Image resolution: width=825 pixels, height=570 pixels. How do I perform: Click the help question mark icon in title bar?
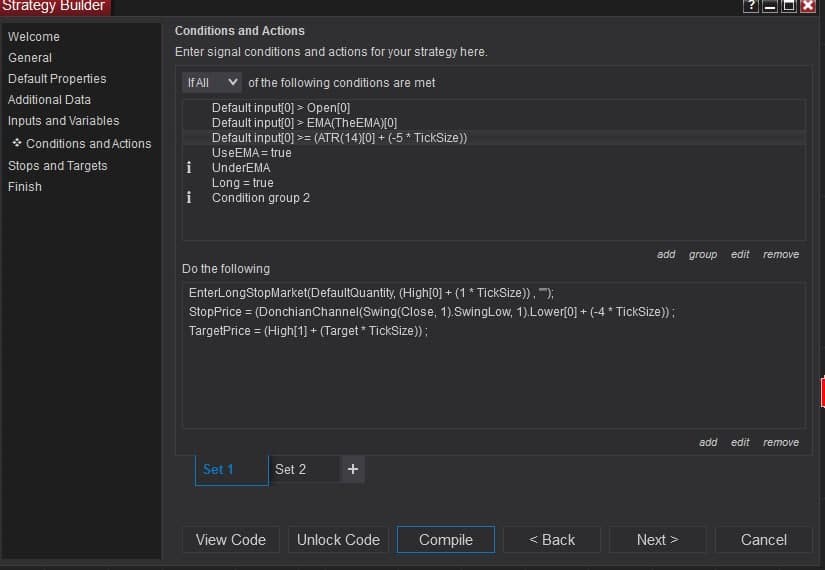point(752,7)
